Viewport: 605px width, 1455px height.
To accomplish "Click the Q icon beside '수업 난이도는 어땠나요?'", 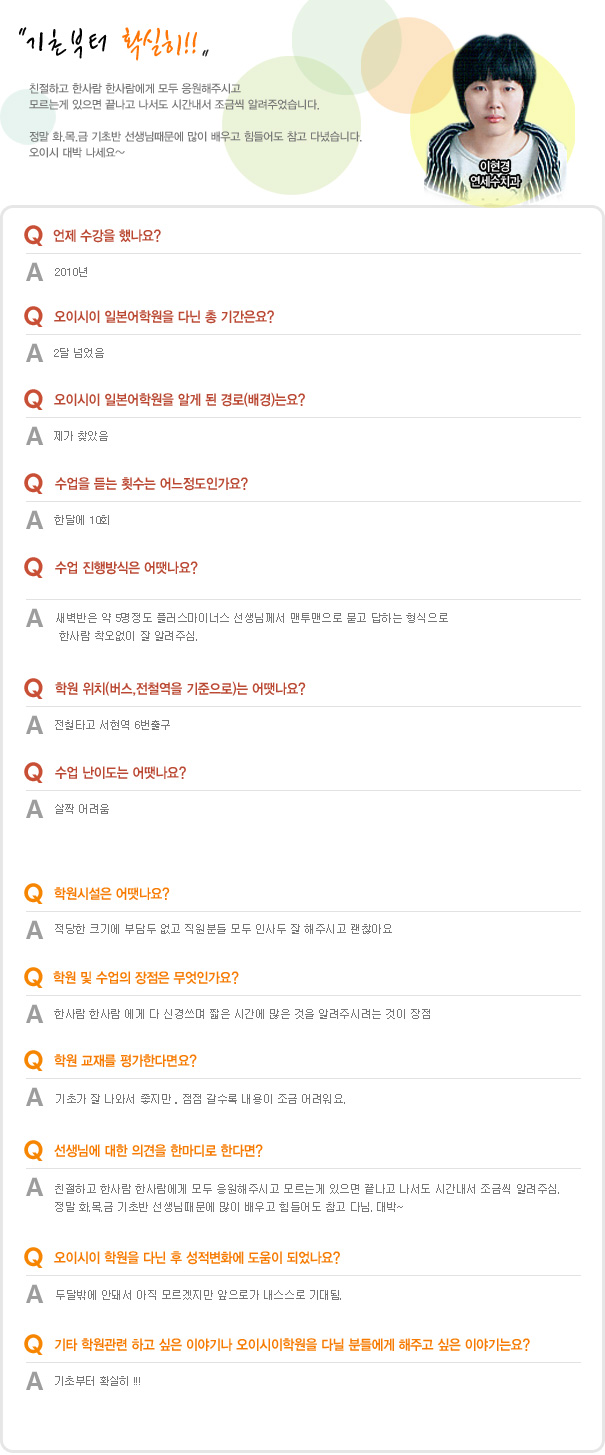I will (x=34, y=772).
